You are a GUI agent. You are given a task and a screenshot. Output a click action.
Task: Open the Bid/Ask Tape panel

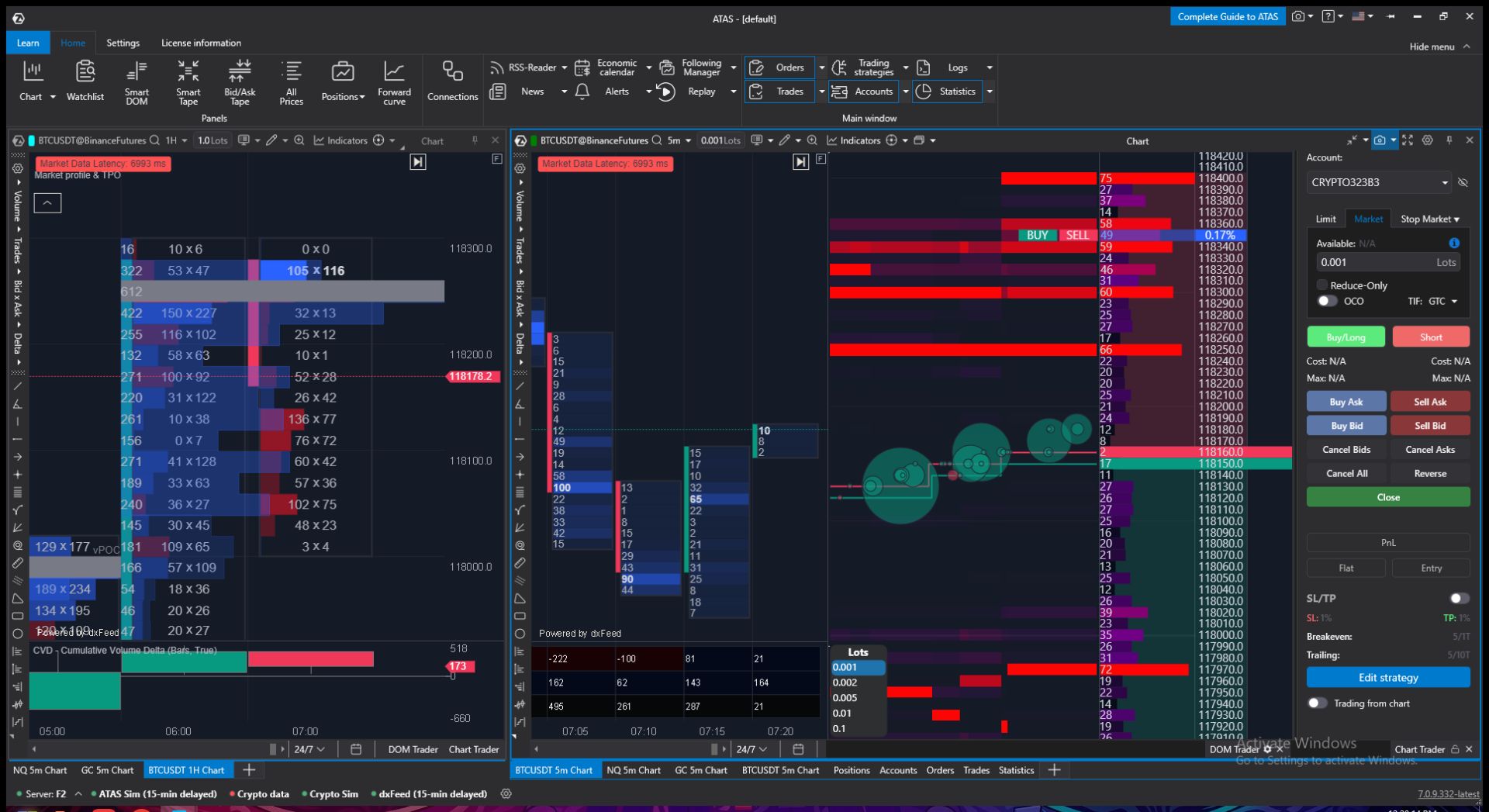[x=240, y=82]
